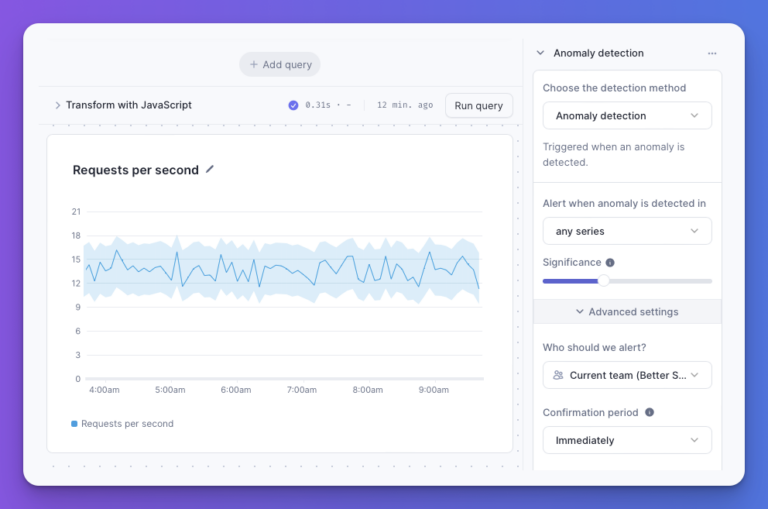The height and width of the screenshot is (509, 768).
Task: Open the Anomaly detection more options menu
Action: 712,53
